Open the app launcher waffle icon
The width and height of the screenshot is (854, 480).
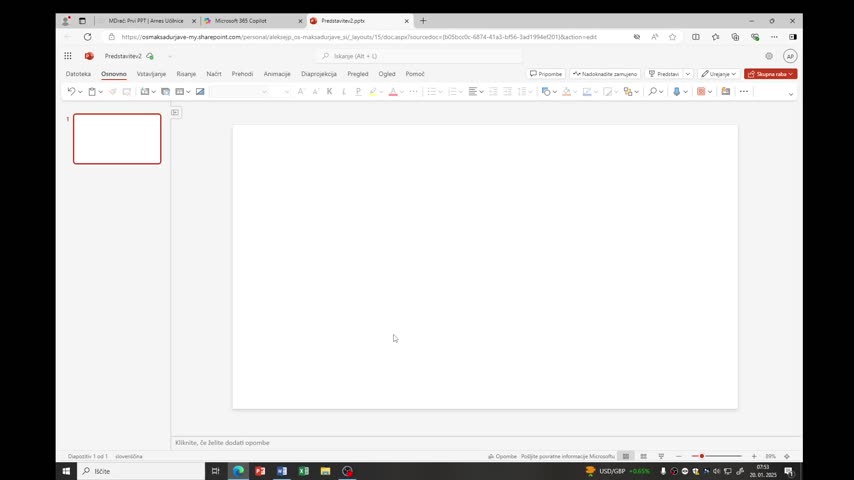[68, 56]
